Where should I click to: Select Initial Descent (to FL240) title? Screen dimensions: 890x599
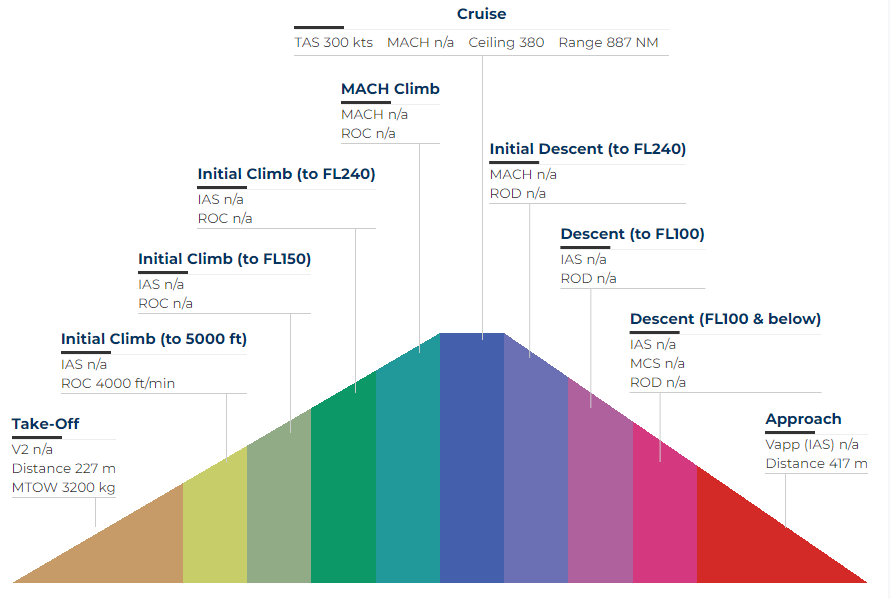click(587, 149)
